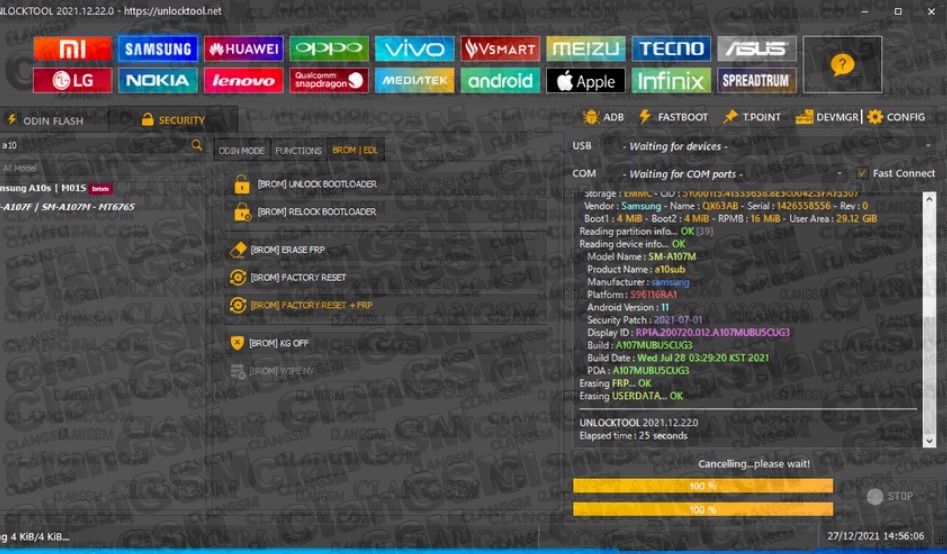Toggle the Fast Connect checkbox
This screenshot has height=554, width=947.
pyautogui.click(x=862, y=173)
